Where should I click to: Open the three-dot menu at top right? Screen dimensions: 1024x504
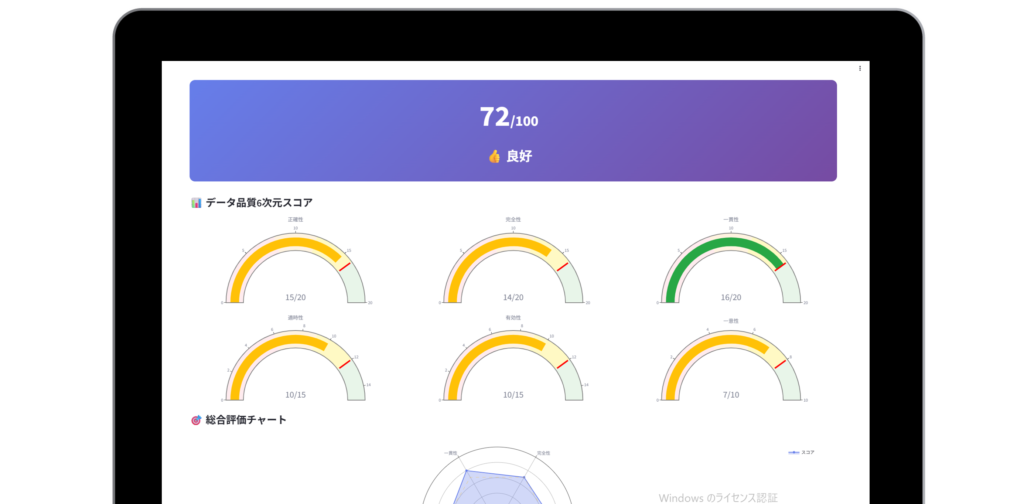click(860, 68)
